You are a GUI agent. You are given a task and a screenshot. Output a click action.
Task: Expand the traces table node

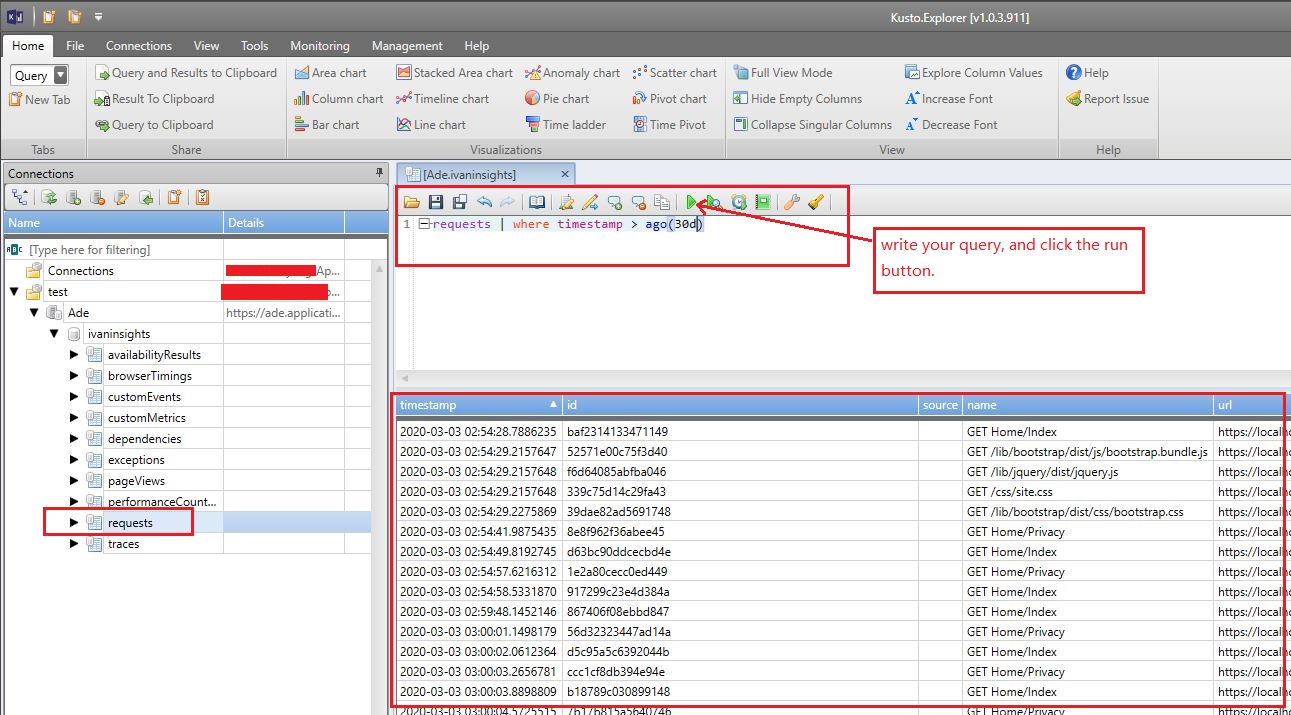[74, 544]
